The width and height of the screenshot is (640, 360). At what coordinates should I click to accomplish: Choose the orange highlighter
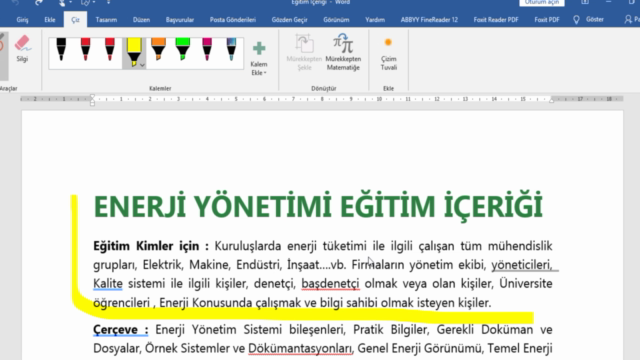tap(158, 49)
